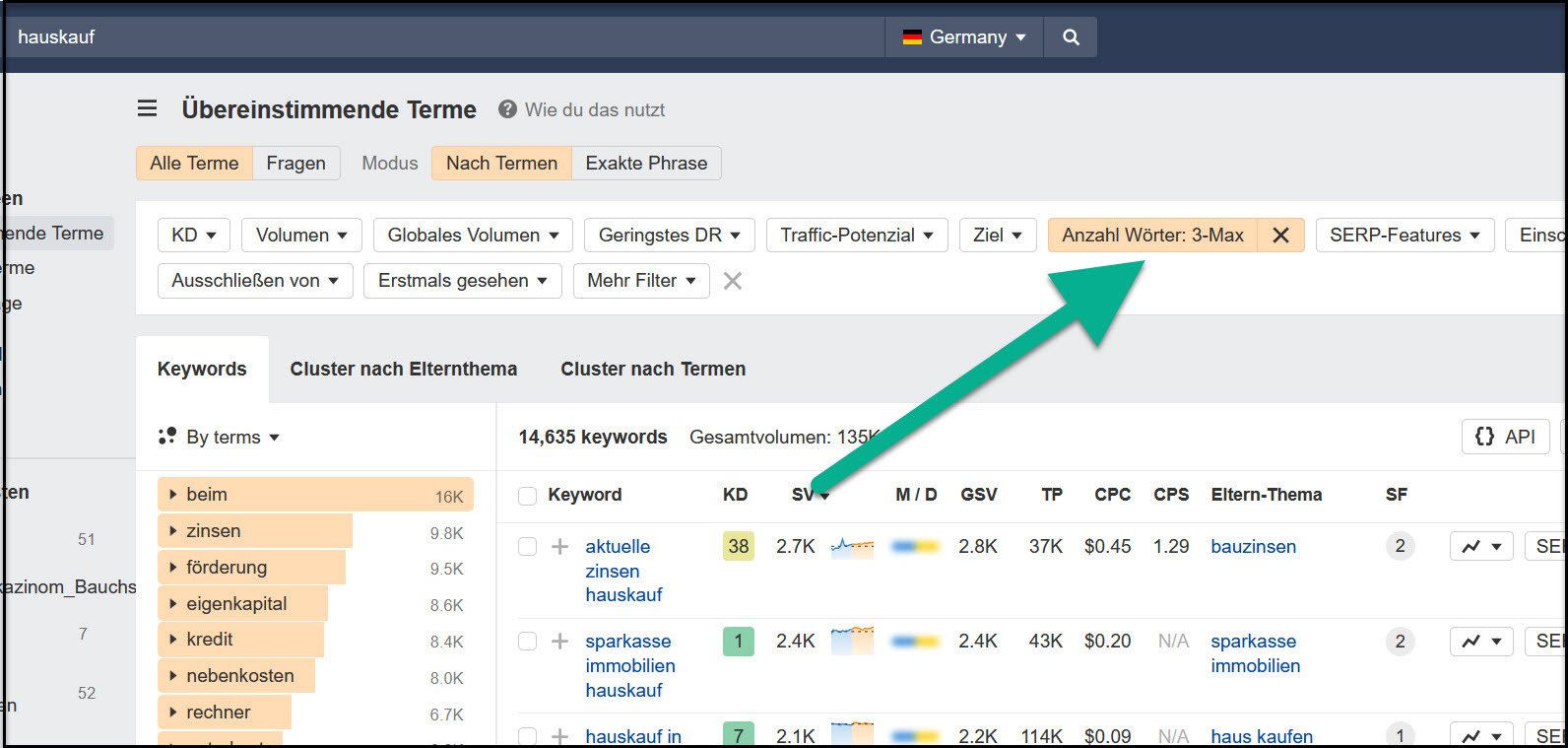Click the search magnifier icon
The height and width of the screenshot is (748, 1568).
(1071, 37)
